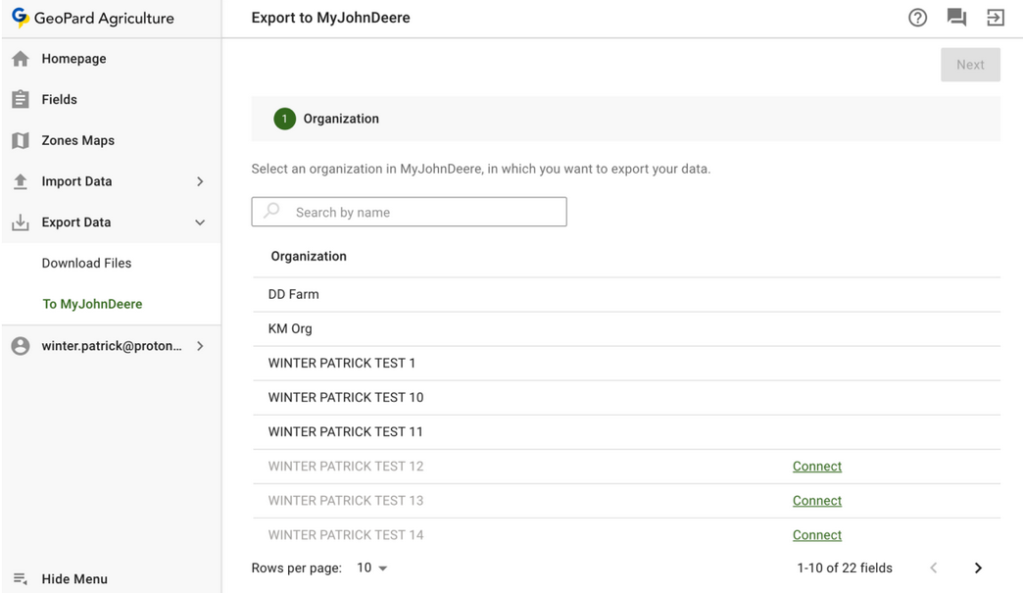1023x593 pixels.
Task: Select Download Files menu item
Action: 87,264
